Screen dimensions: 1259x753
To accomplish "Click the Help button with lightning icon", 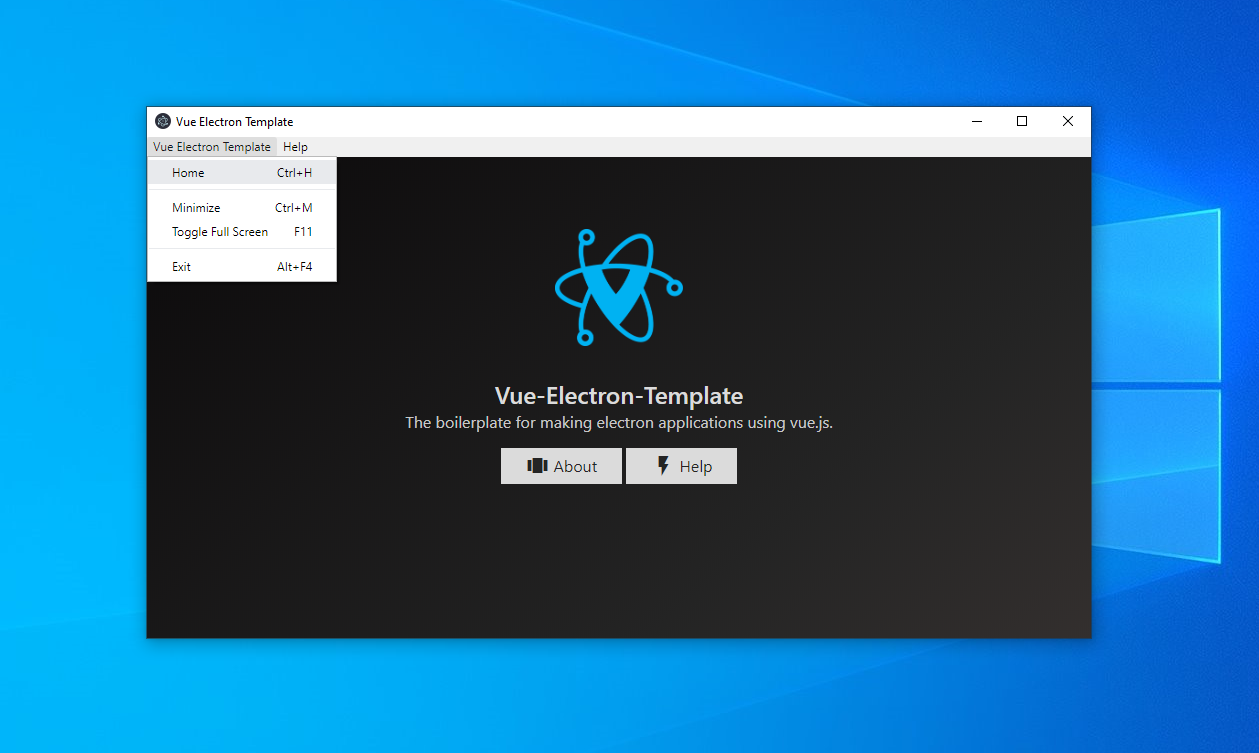I will click(681, 466).
